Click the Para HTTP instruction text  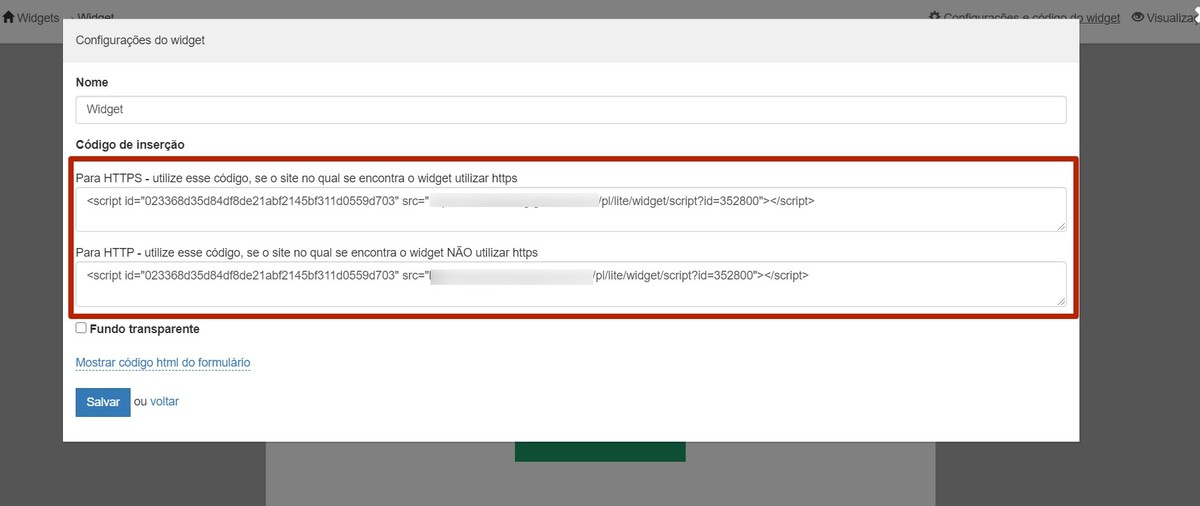(307, 252)
